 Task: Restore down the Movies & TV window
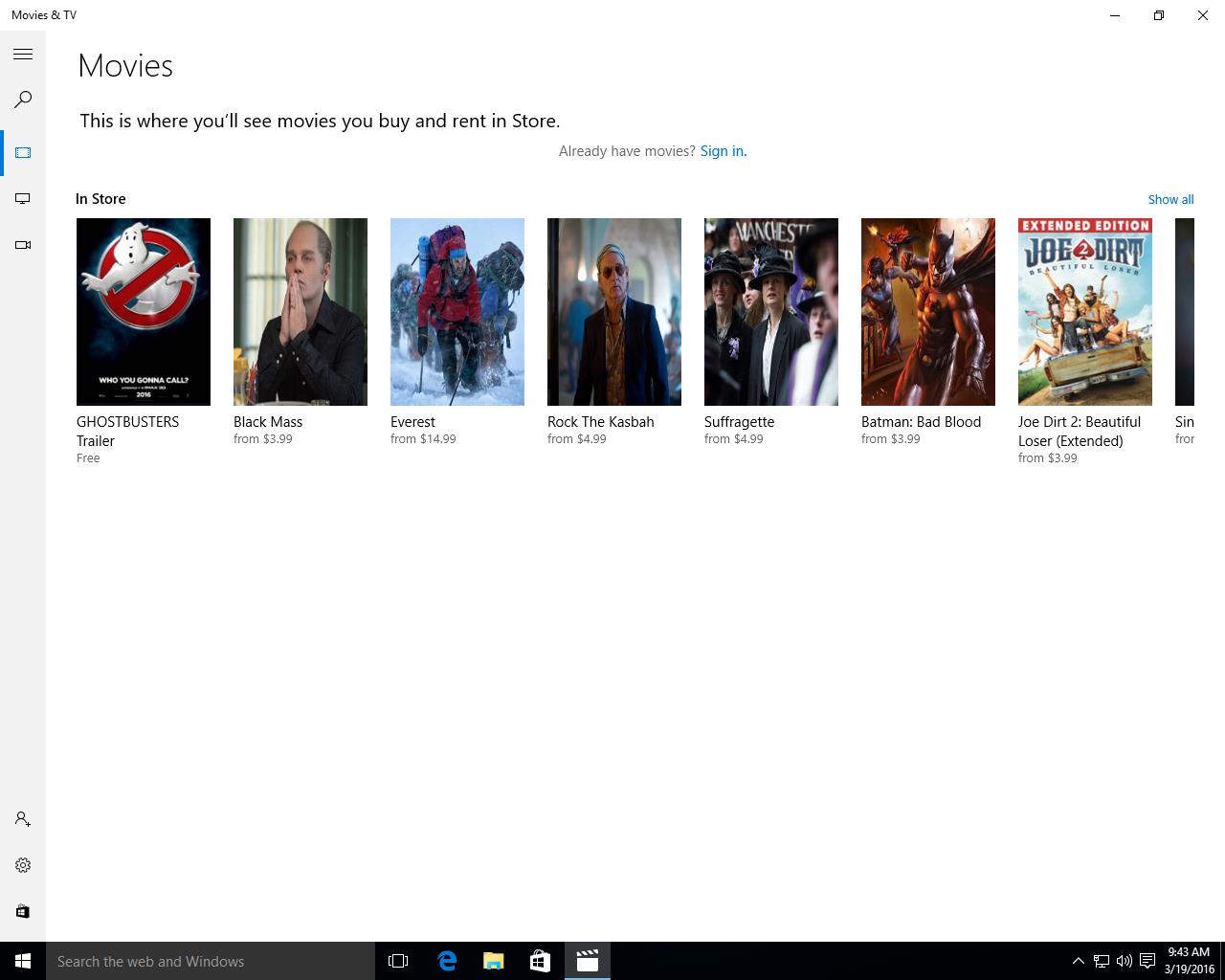pyautogui.click(x=1159, y=15)
